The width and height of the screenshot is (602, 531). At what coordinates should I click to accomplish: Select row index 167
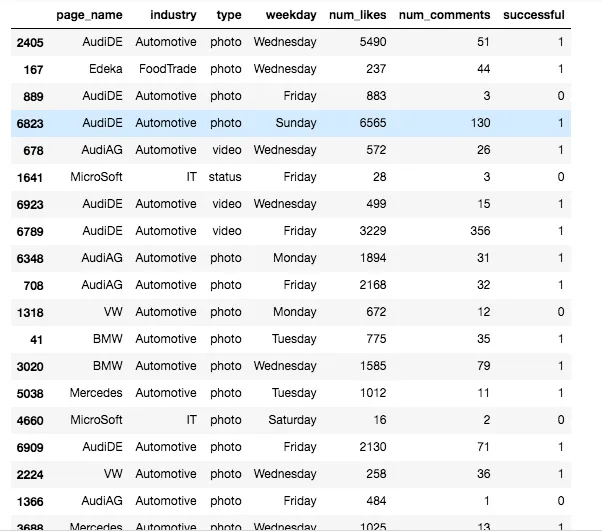[x=33, y=69]
